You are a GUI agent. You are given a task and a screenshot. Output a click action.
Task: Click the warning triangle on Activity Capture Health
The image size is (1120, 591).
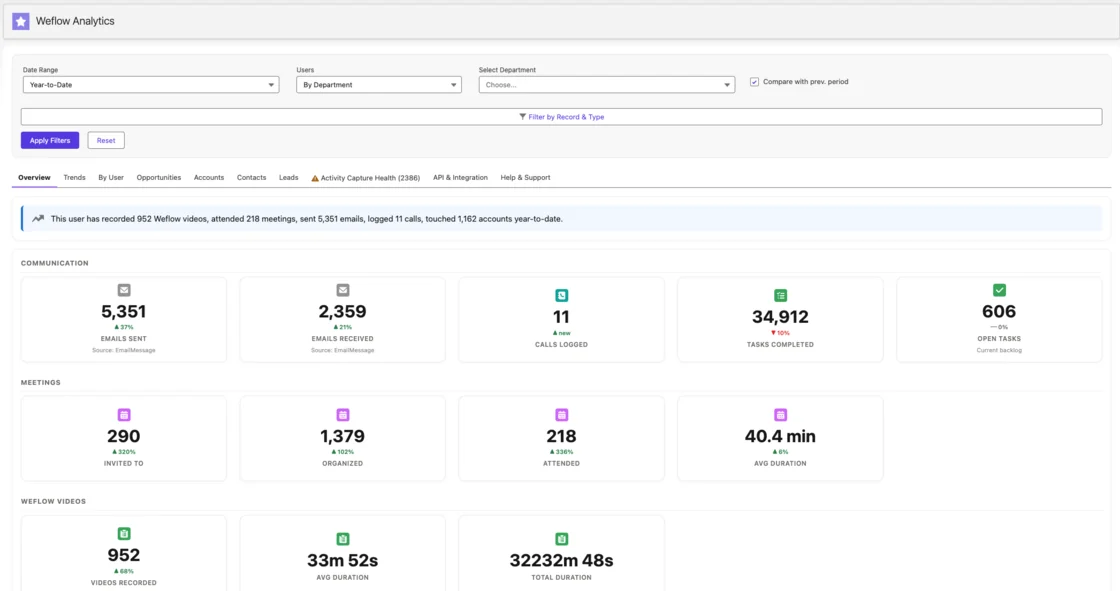point(315,178)
